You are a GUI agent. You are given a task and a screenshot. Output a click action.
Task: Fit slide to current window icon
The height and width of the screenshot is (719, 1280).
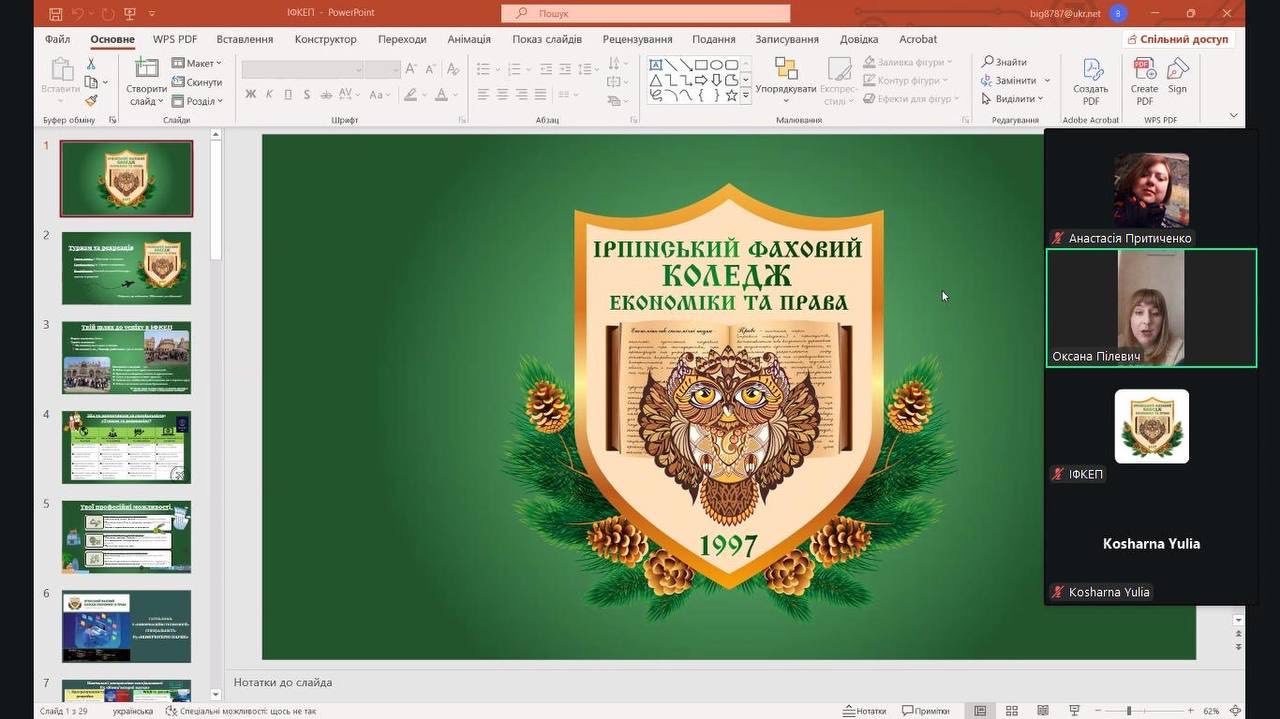point(1236,711)
